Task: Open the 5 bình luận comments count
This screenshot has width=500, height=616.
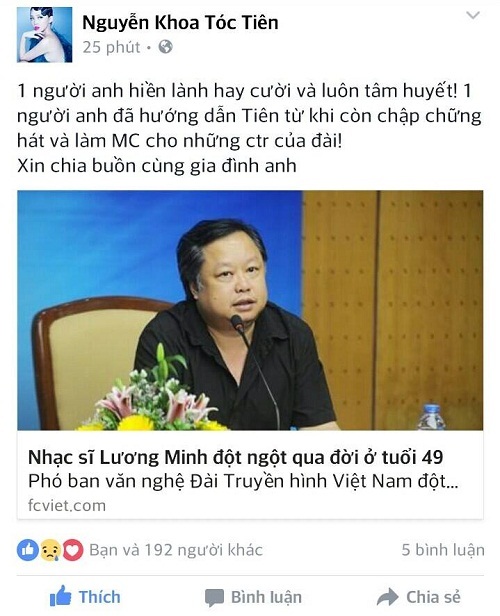Action: (443, 550)
